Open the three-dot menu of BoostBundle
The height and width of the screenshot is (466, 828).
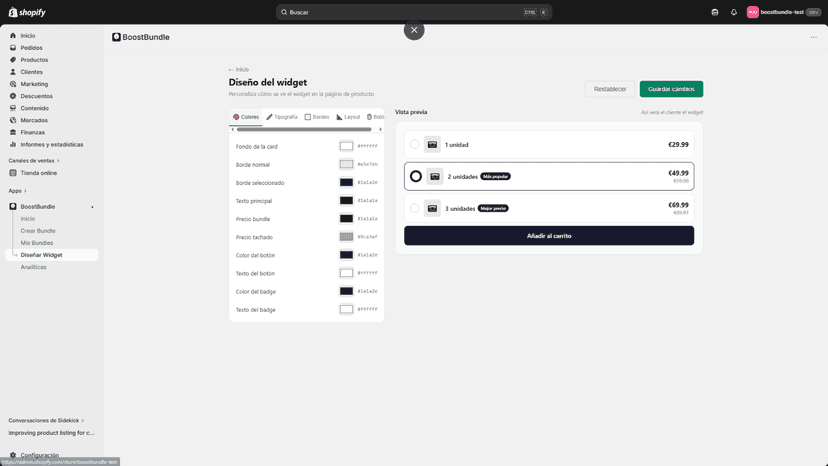tap(813, 37)
